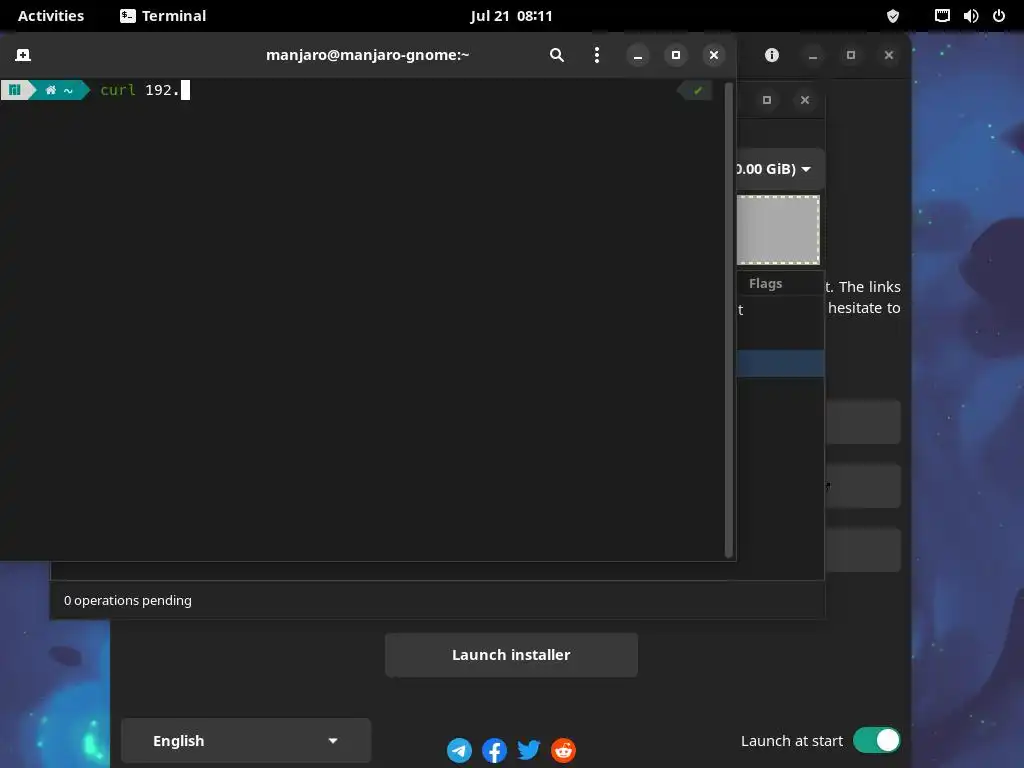The image size is (1024, 768).
Task: Open the Terminal app menu in top bar
Action: [x=163, y=16]
